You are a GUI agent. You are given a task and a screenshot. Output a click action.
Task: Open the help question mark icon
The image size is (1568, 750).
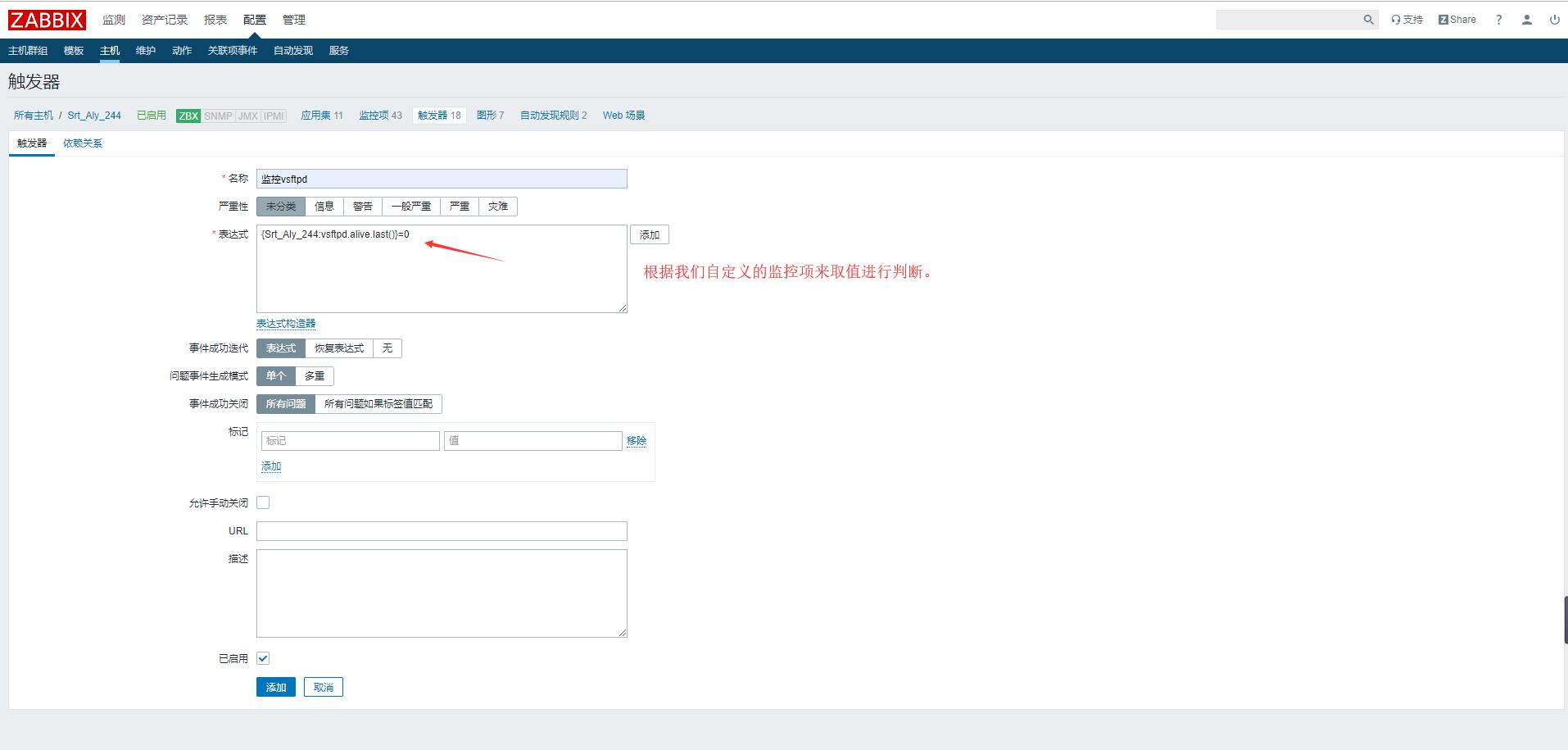(1498, 20)
